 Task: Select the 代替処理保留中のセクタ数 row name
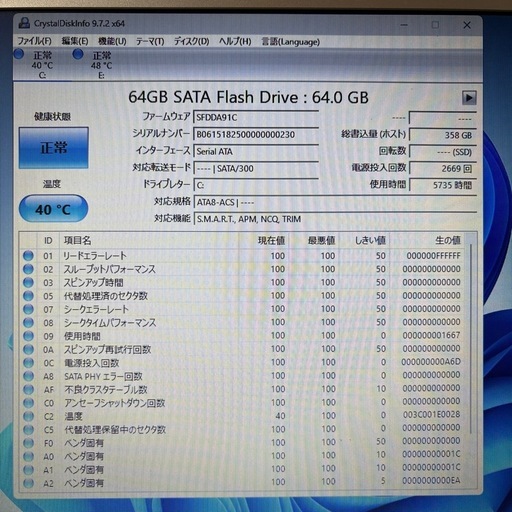coord(115,430)
